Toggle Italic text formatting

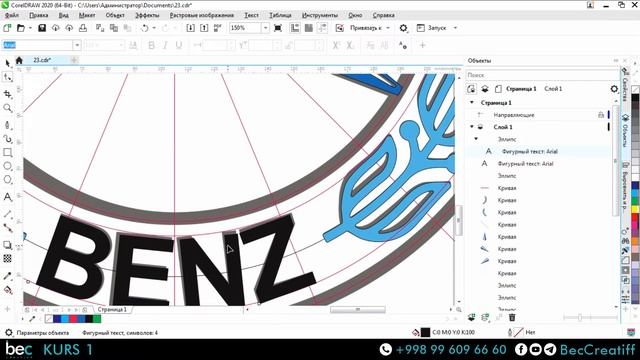[165, 45]
